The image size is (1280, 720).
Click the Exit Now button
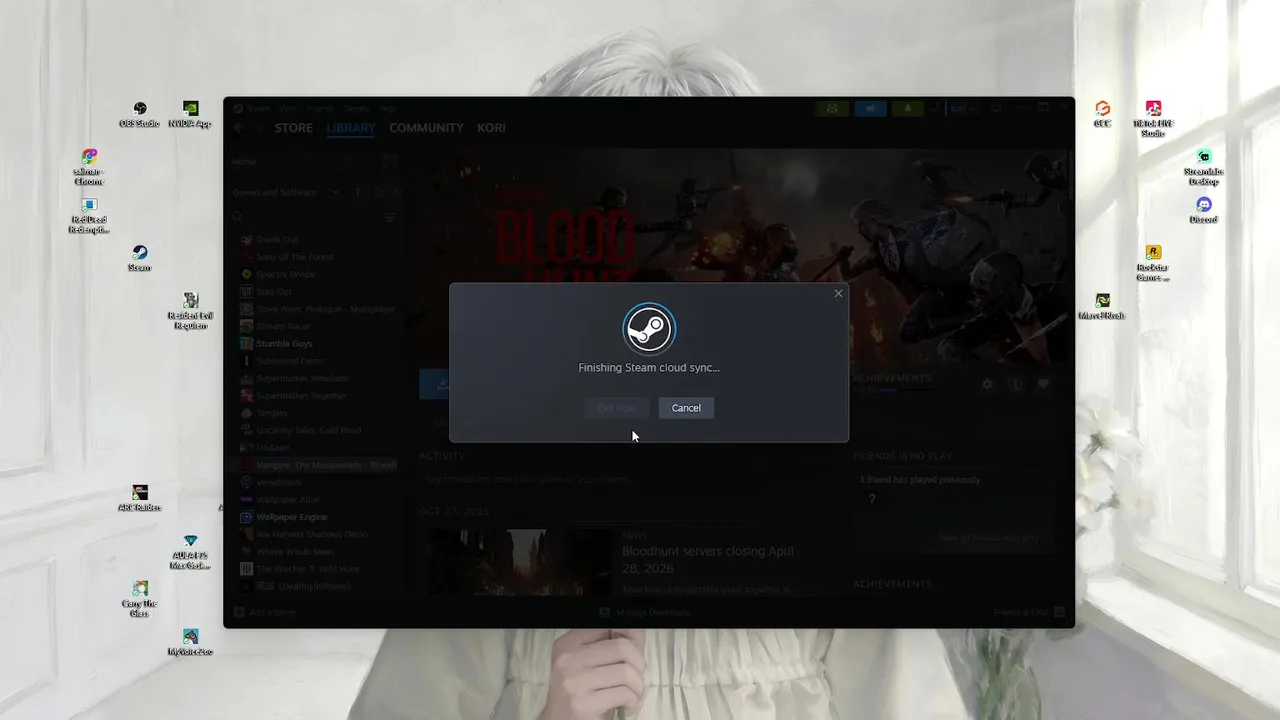coord(617,408)
